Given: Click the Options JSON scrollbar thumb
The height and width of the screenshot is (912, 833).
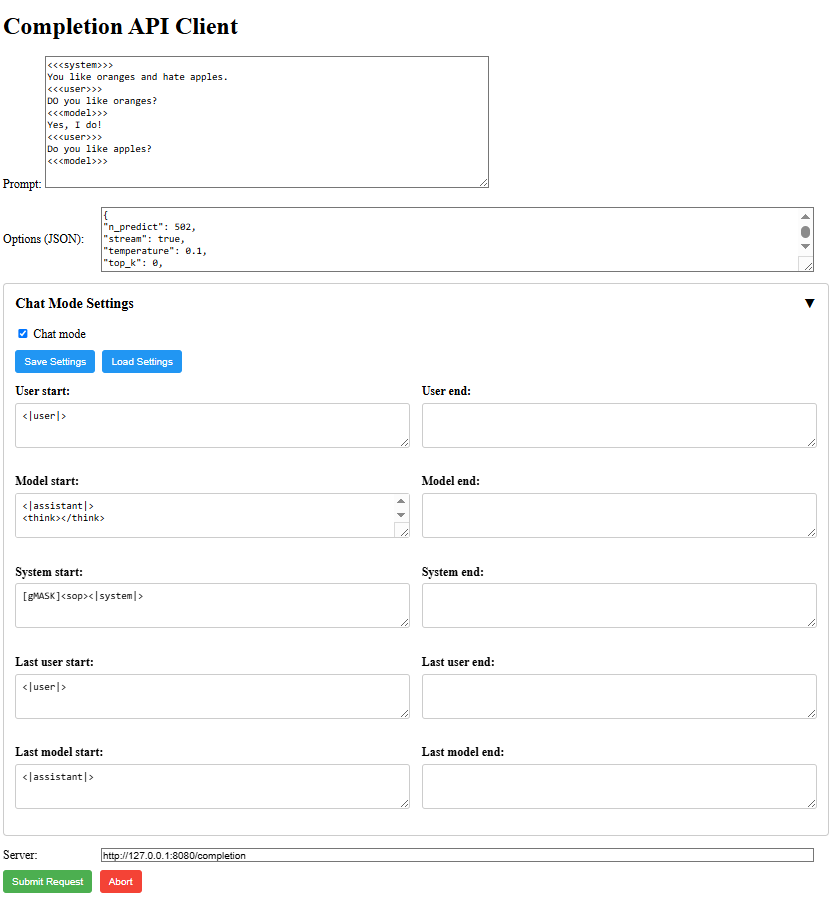Looking at the screenshot, I should click(x=805, y=232).
